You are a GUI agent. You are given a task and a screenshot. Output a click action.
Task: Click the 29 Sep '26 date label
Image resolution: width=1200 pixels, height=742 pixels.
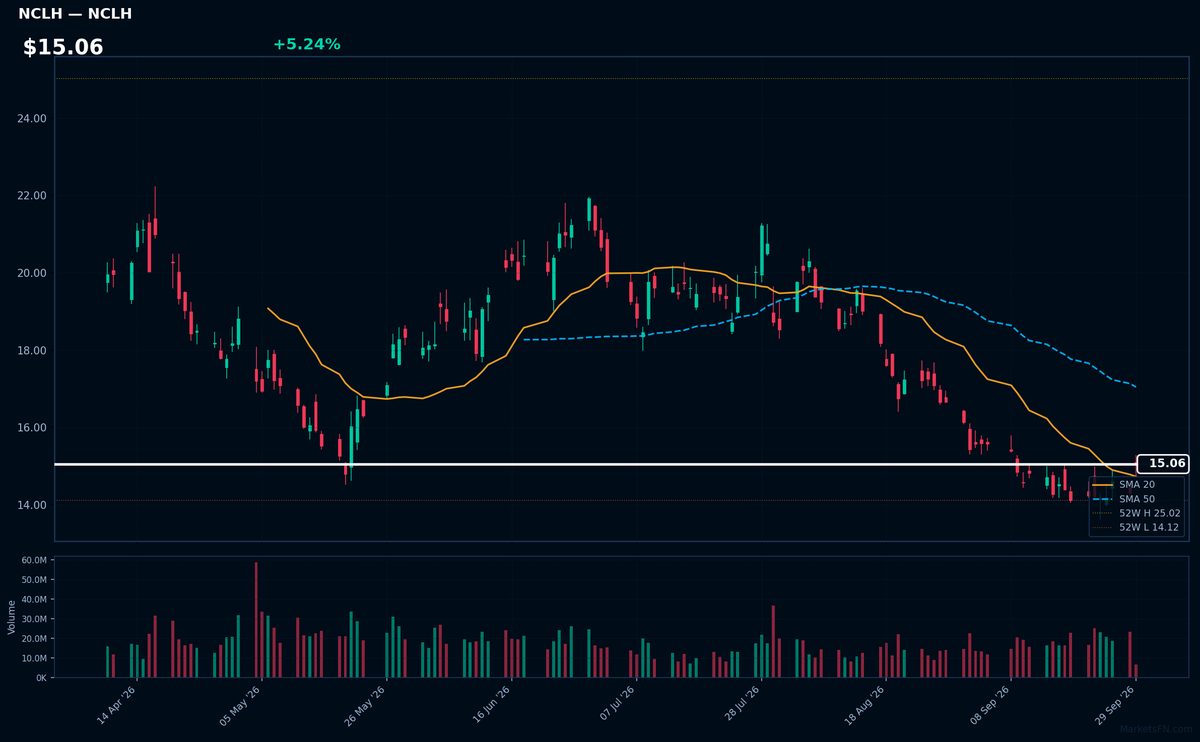[1116, 704]
